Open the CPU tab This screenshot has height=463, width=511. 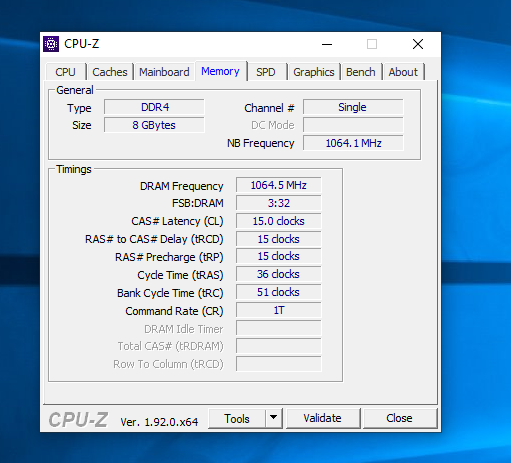point(66,72)
